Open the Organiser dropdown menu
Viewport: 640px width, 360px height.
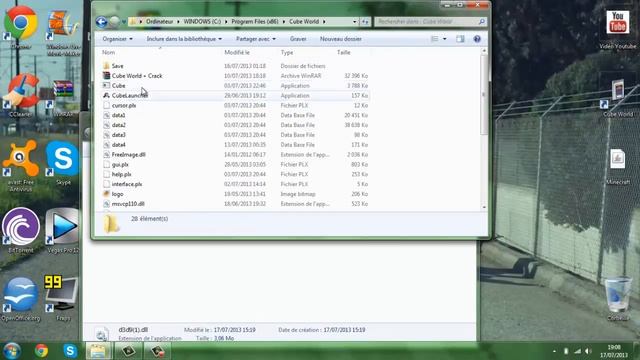[x=117, y=39]
